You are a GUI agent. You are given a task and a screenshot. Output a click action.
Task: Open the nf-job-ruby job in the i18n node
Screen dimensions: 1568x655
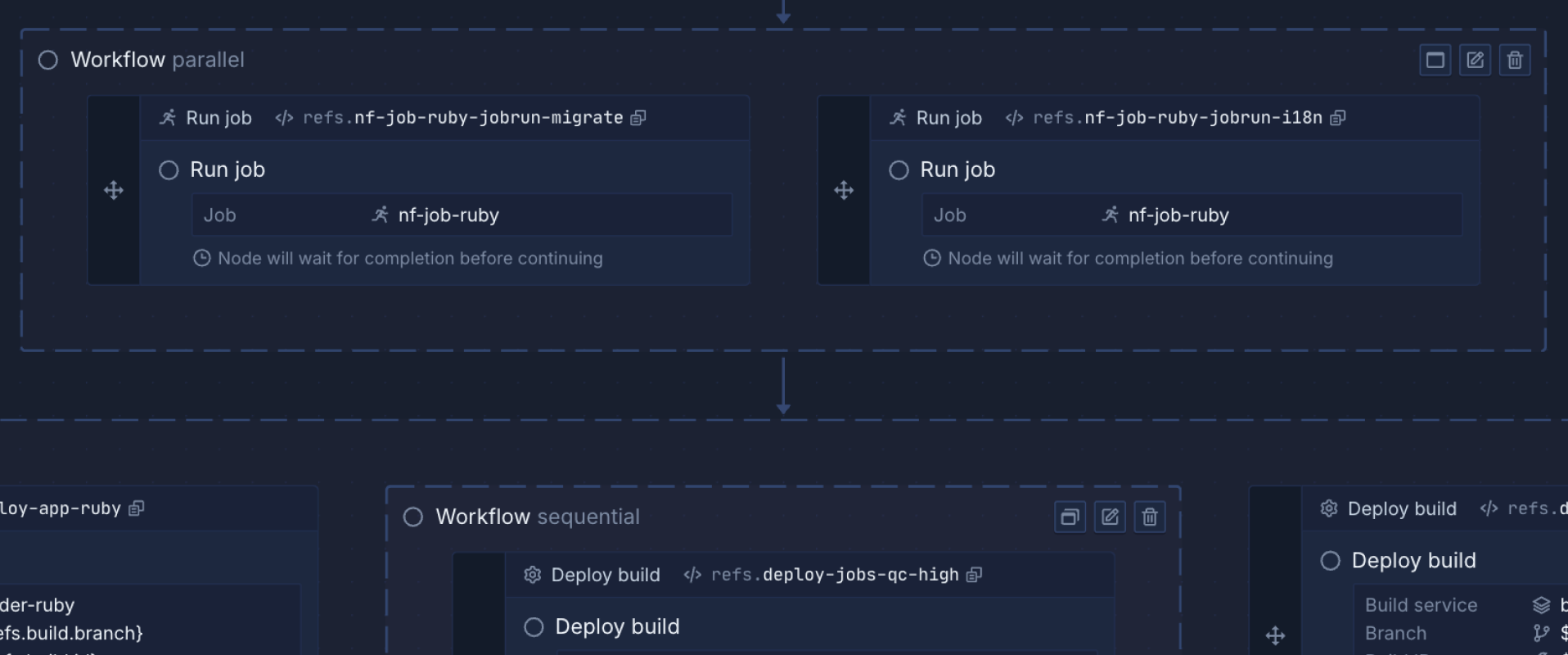coord(1178,215)
